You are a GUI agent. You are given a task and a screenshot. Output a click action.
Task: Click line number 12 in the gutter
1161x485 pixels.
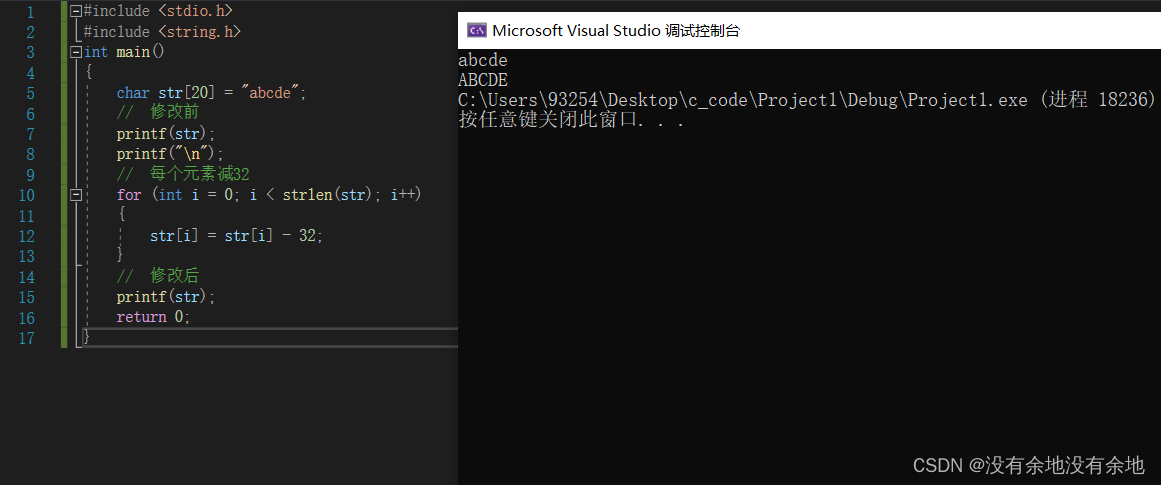27,236
